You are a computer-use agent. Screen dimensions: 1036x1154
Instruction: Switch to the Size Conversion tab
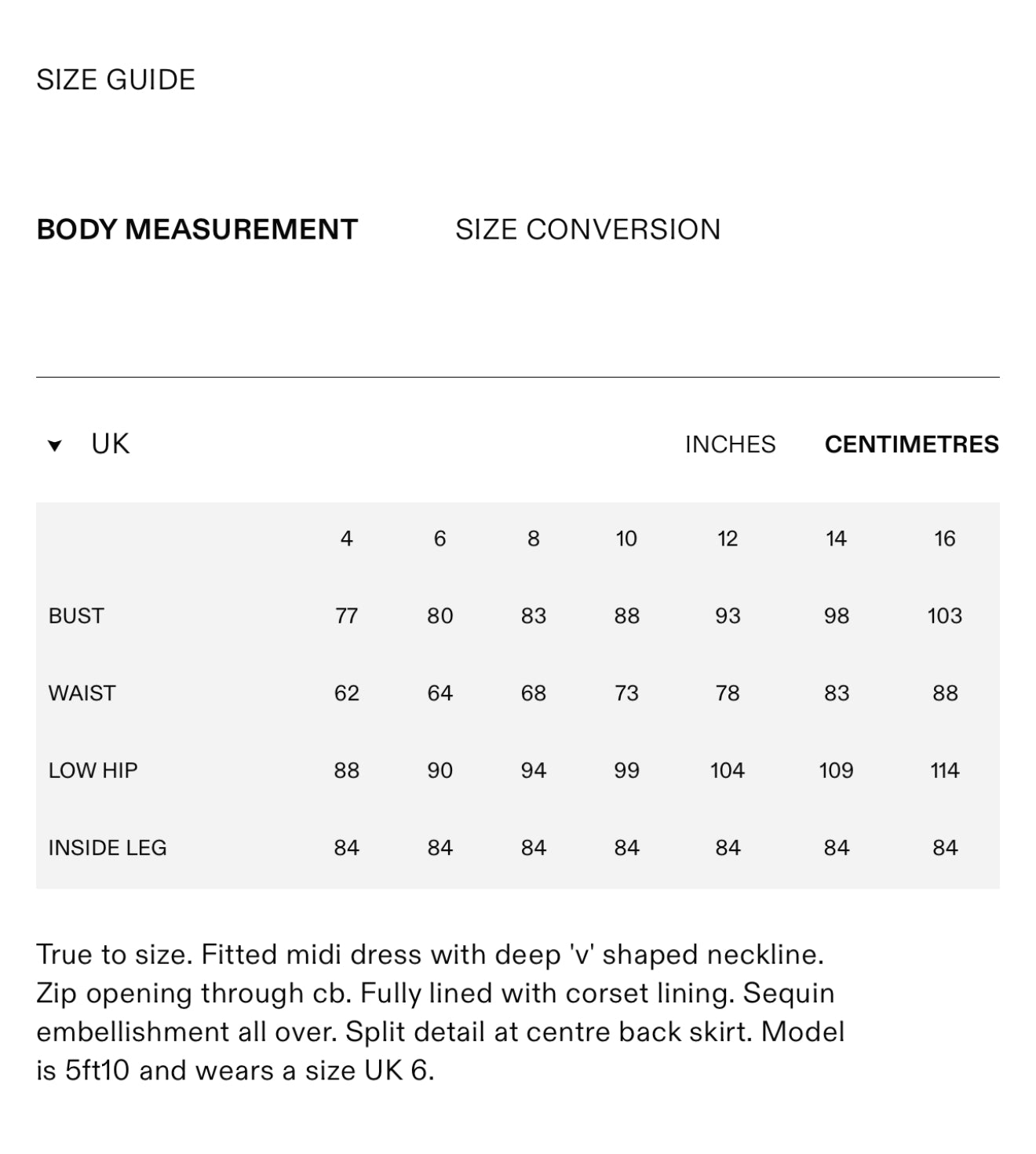point(587,229)
